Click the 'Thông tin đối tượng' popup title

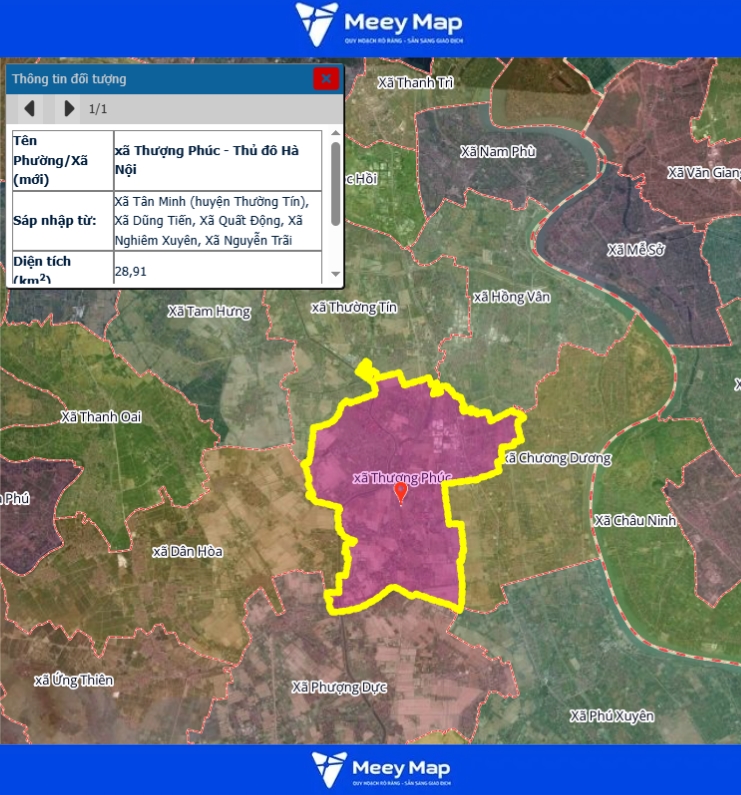tap(69, 79)
